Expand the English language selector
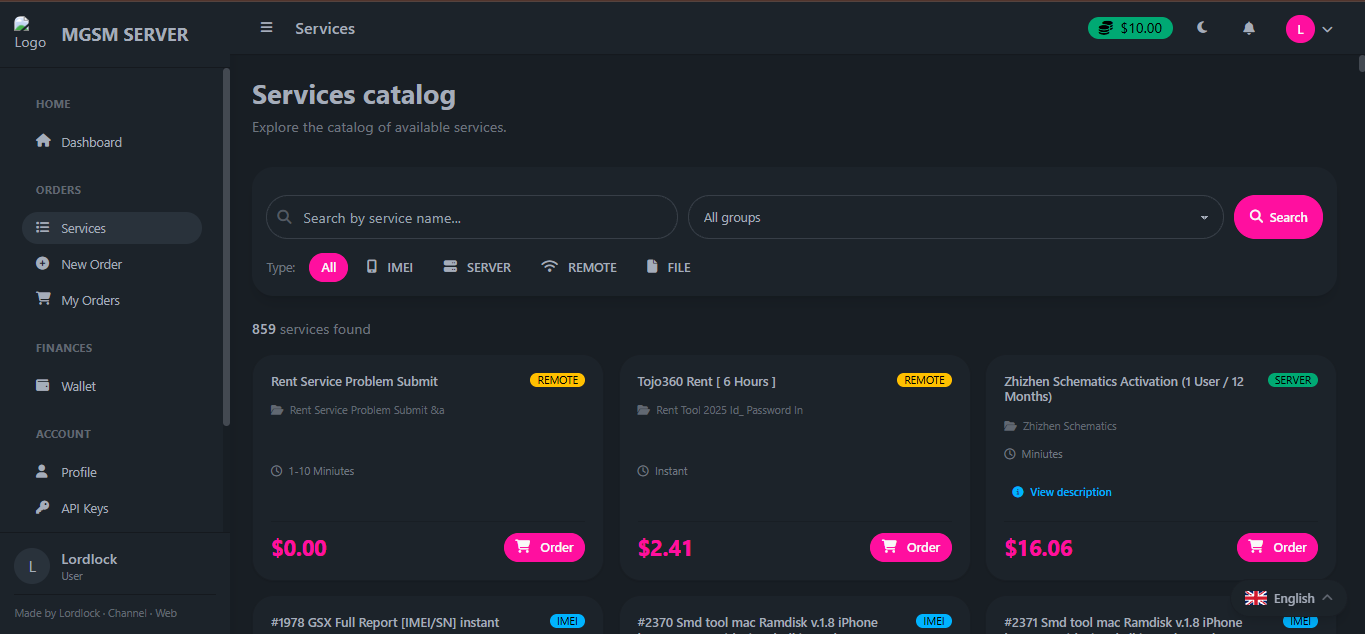Screen dimensions: 1365x634 tap(1288, 598)
